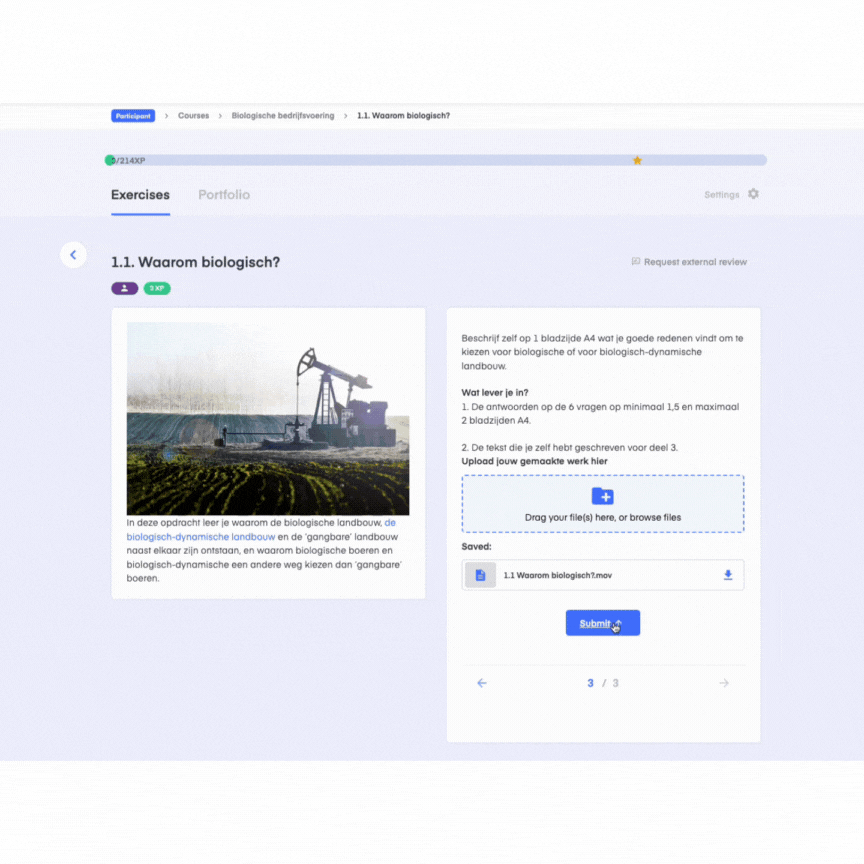Click the 1.1. Waarom biologisch? heading
The width and height of the screenshot is (864, 864).
coord(196,262)
